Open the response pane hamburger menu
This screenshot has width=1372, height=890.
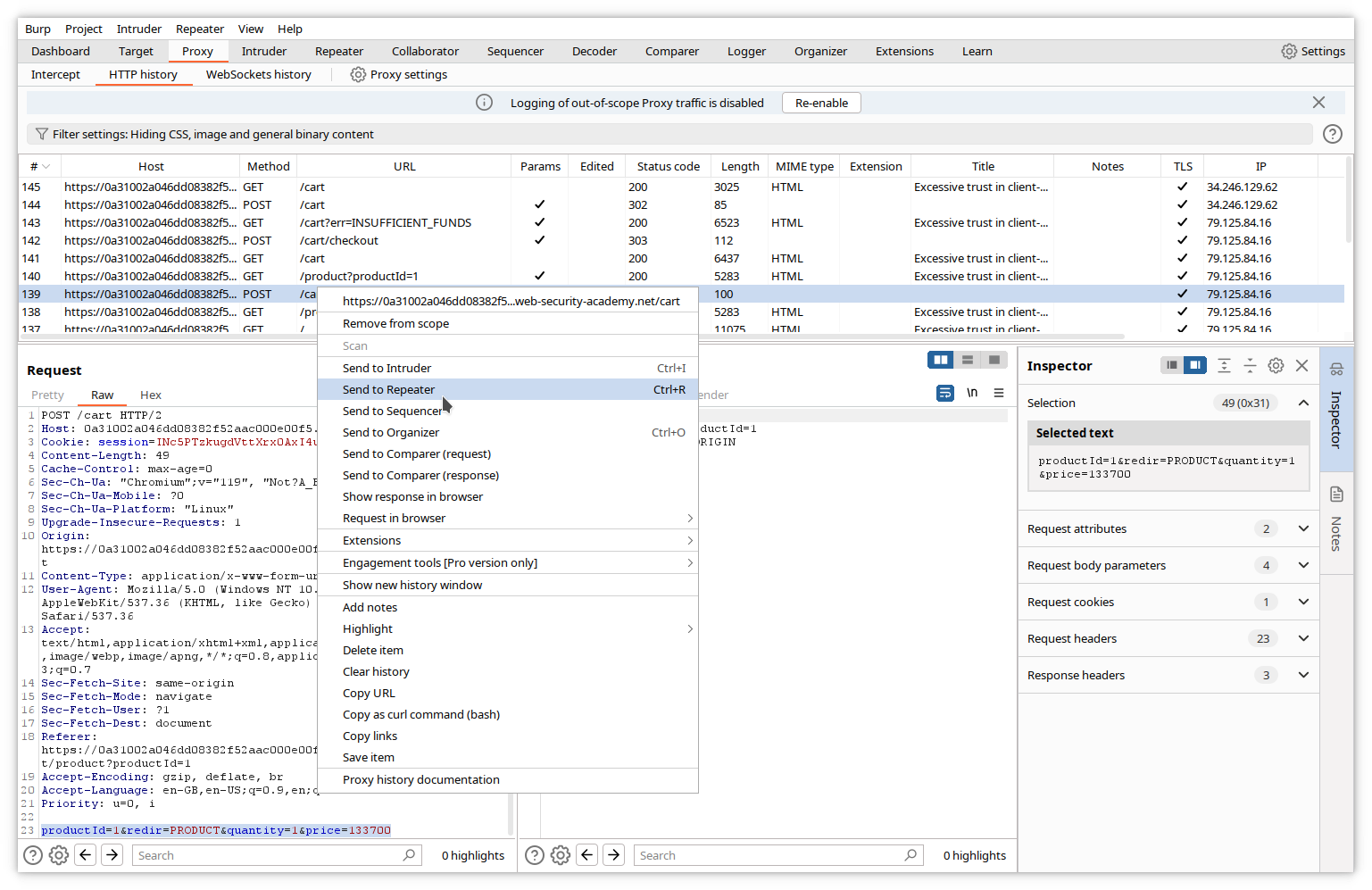click(x=999, y=393)
